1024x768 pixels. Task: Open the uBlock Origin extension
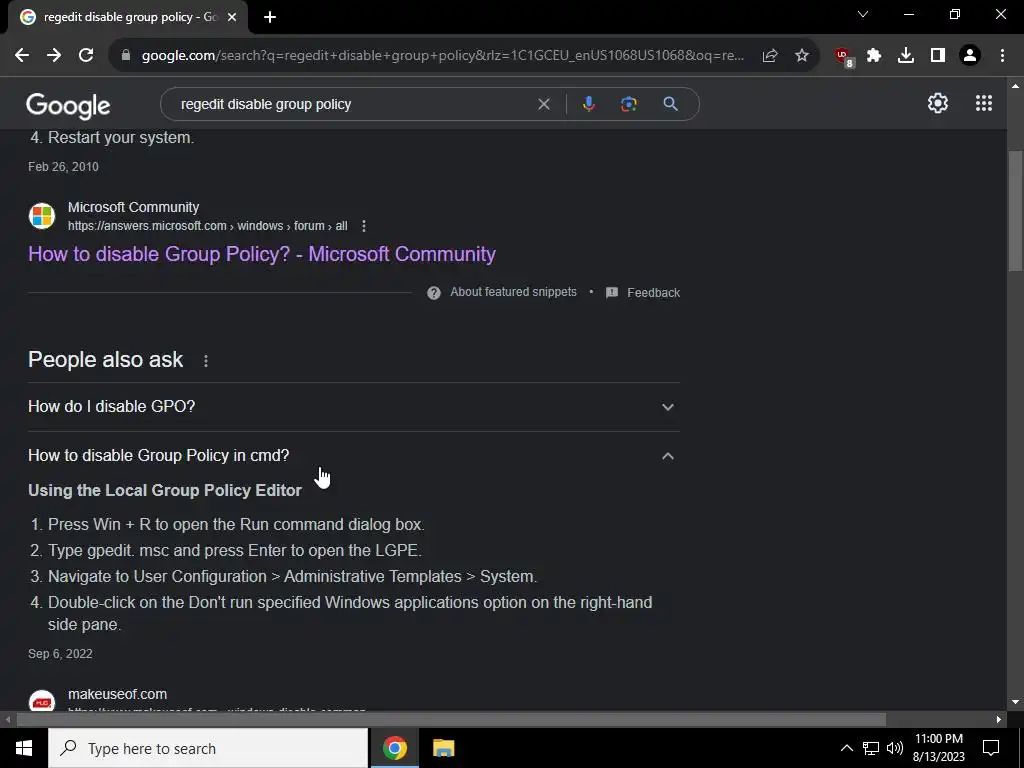[x=844, y=57]
